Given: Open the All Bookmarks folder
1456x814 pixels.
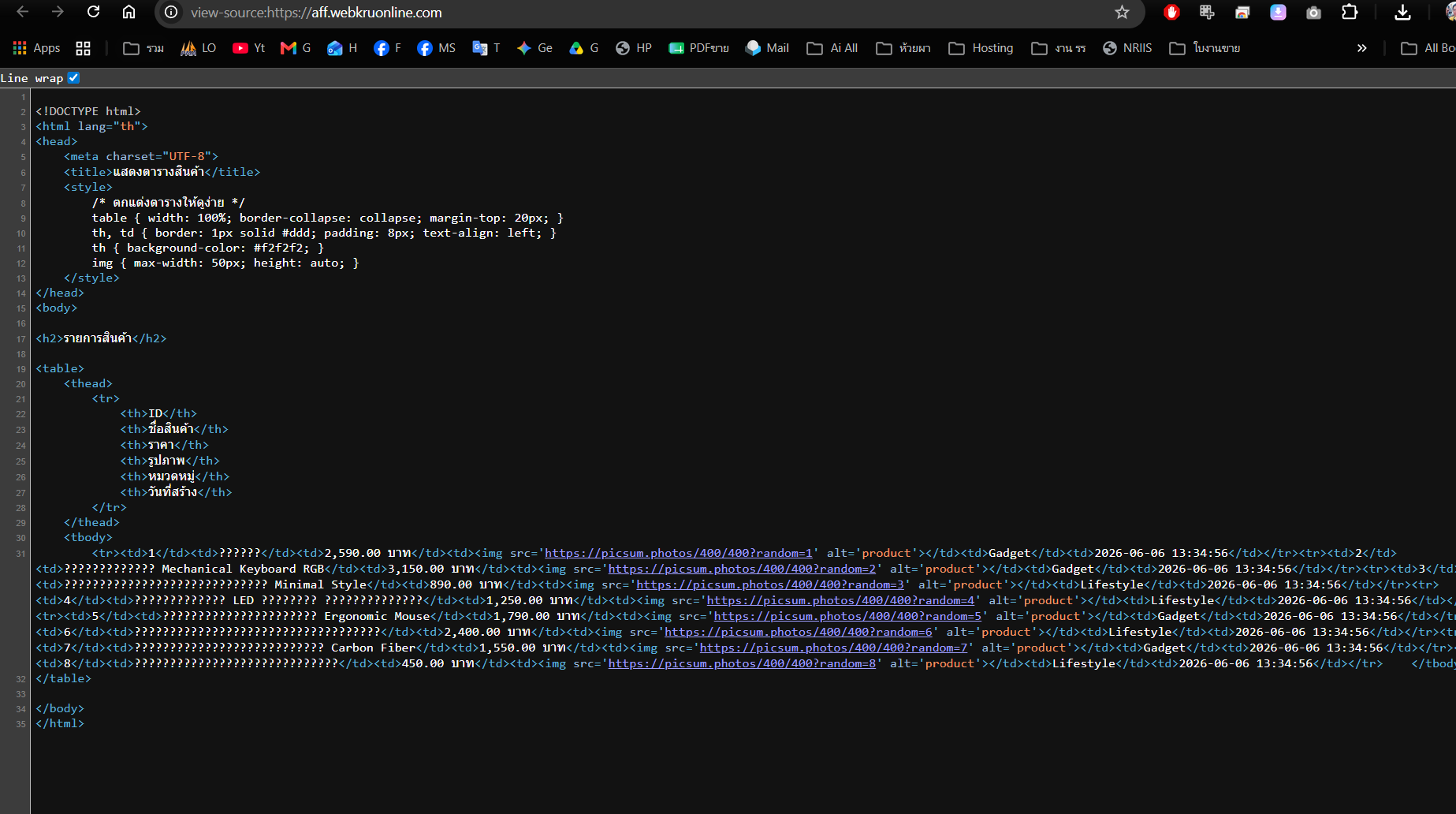Looking at the screenshot, I should [x=1428, y=48].
